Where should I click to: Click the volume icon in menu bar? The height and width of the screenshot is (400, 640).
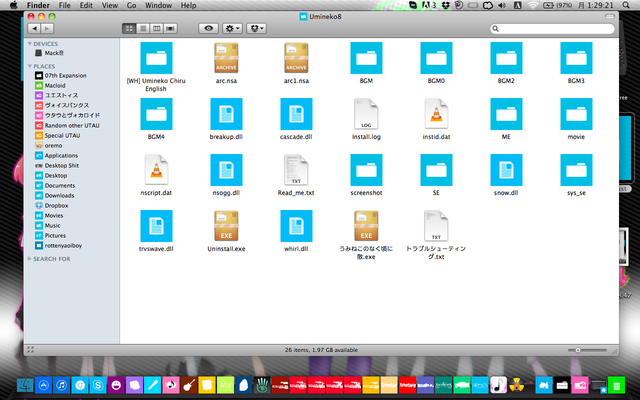[502, 5]
